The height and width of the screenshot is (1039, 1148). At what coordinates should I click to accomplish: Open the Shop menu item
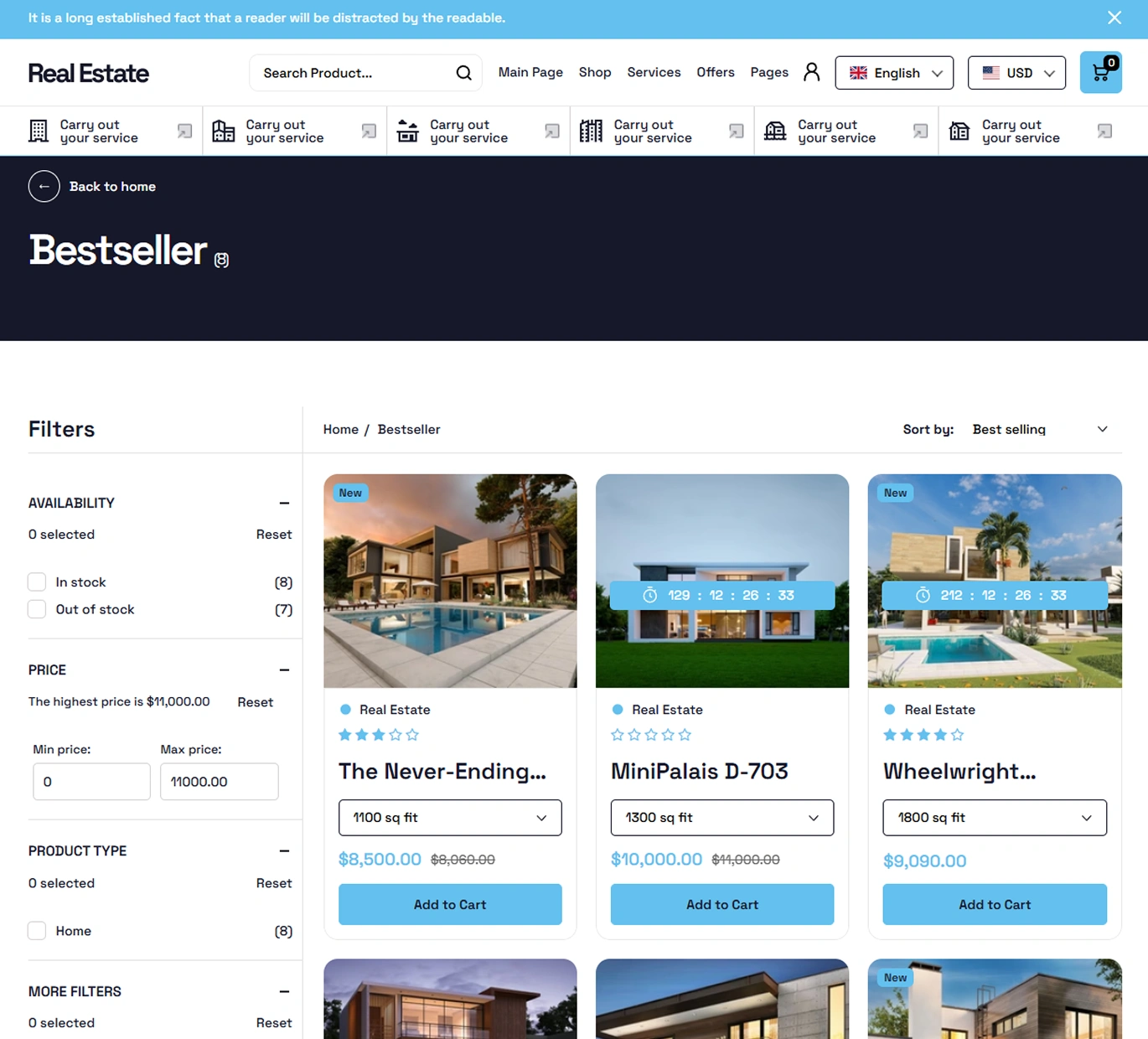[x=595, y=72]
